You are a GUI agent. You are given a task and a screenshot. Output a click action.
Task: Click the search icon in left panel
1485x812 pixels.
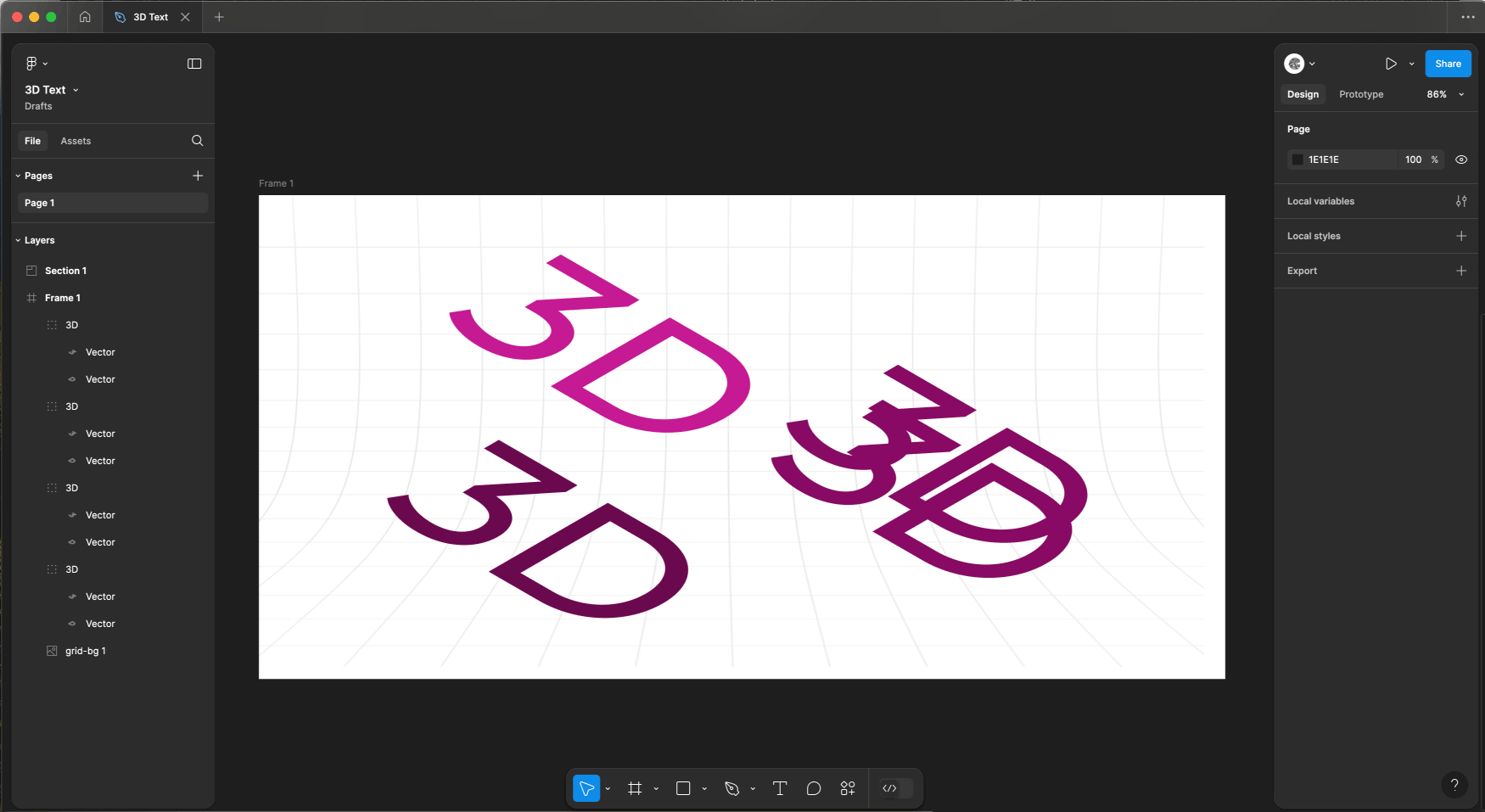coord(197,141)
